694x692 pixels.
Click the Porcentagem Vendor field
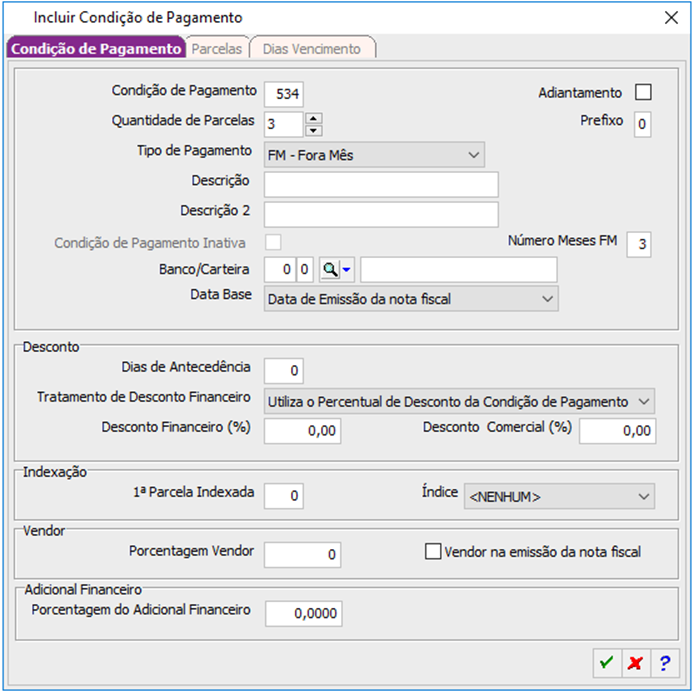[x=302, y=554]
